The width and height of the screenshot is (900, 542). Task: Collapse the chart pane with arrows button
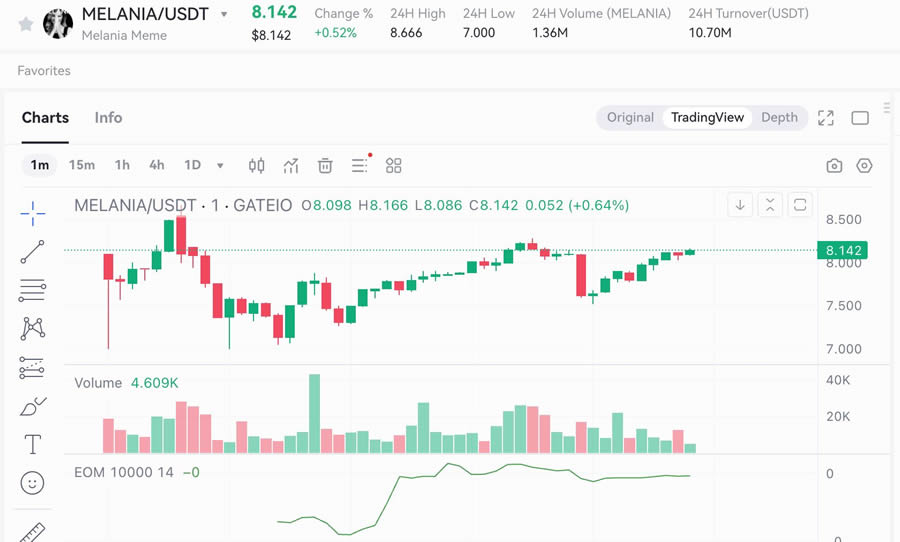click(x=770, y=205)
